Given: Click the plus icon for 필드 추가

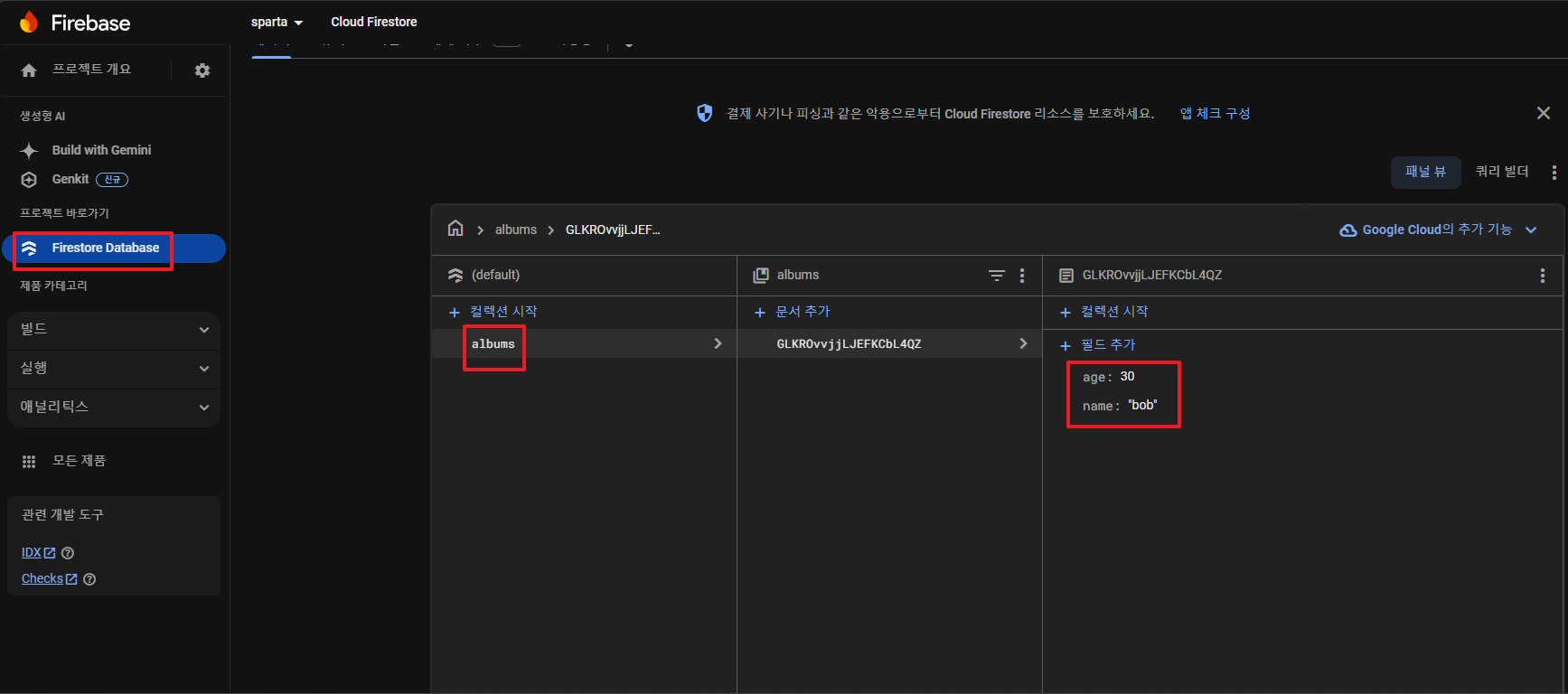Looking at the screenshot, I should point(1066,346).
